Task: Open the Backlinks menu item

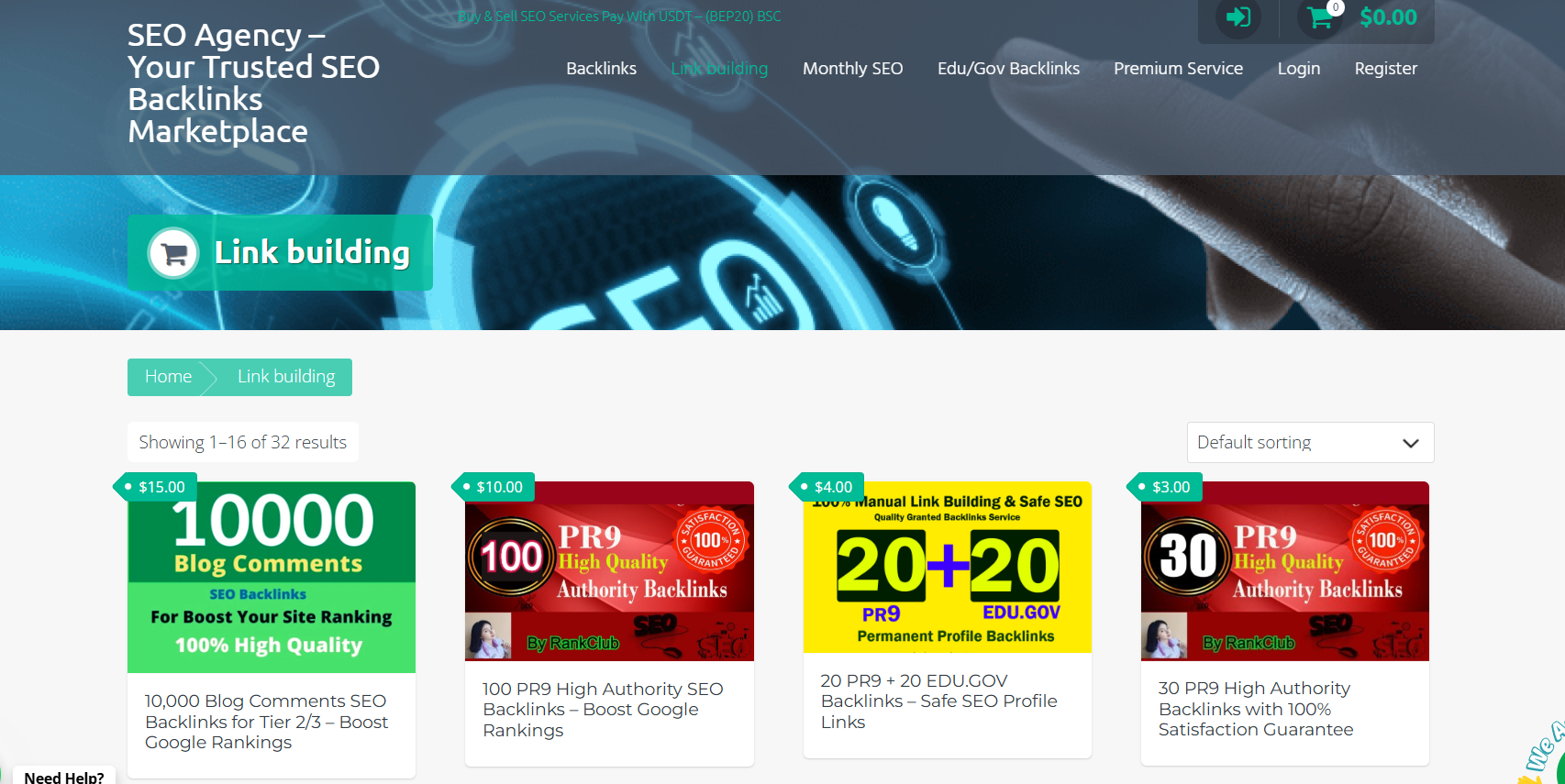Action: [601, 69]
